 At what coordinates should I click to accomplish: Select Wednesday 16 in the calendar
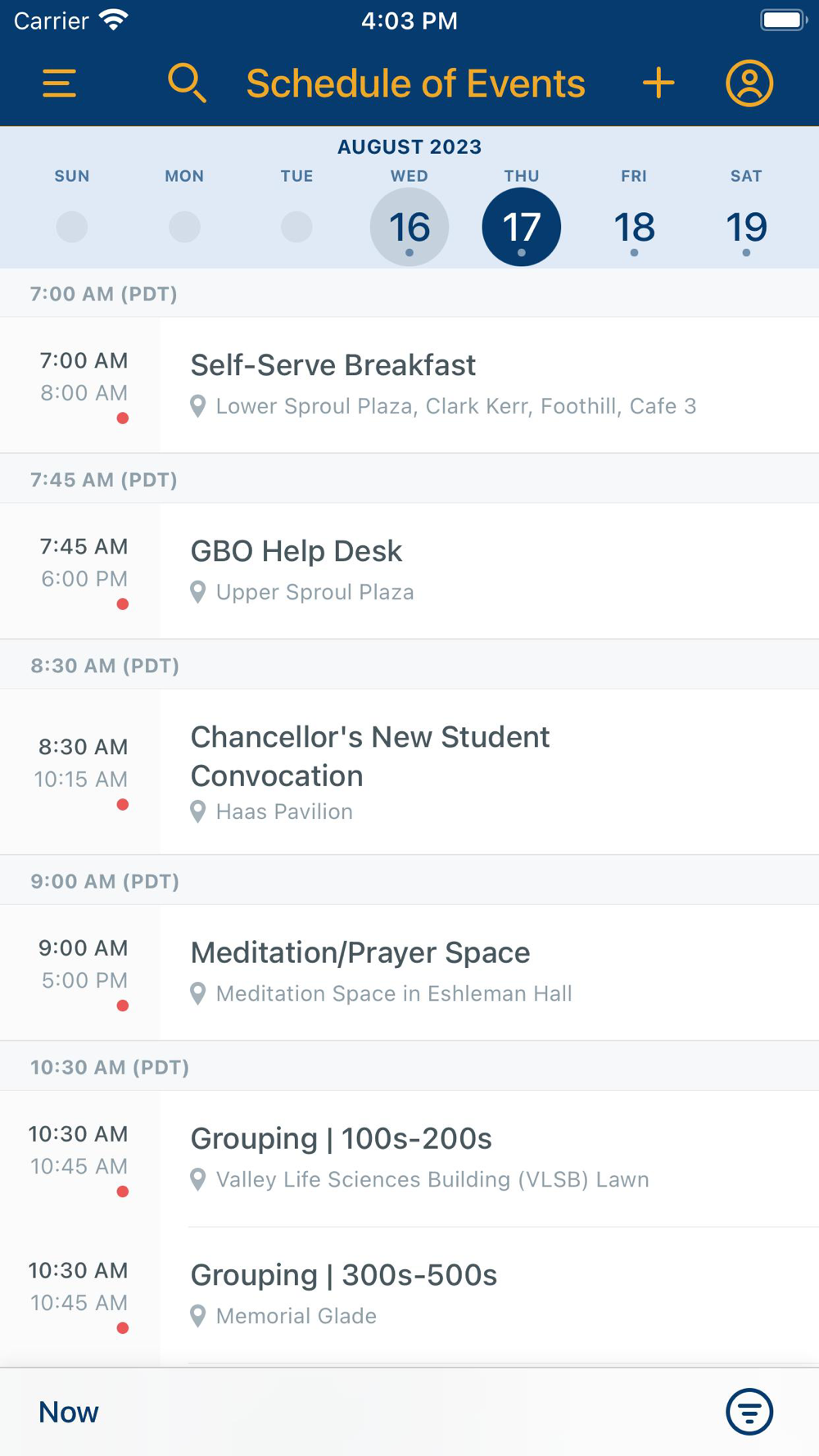[x=409, y=227]
